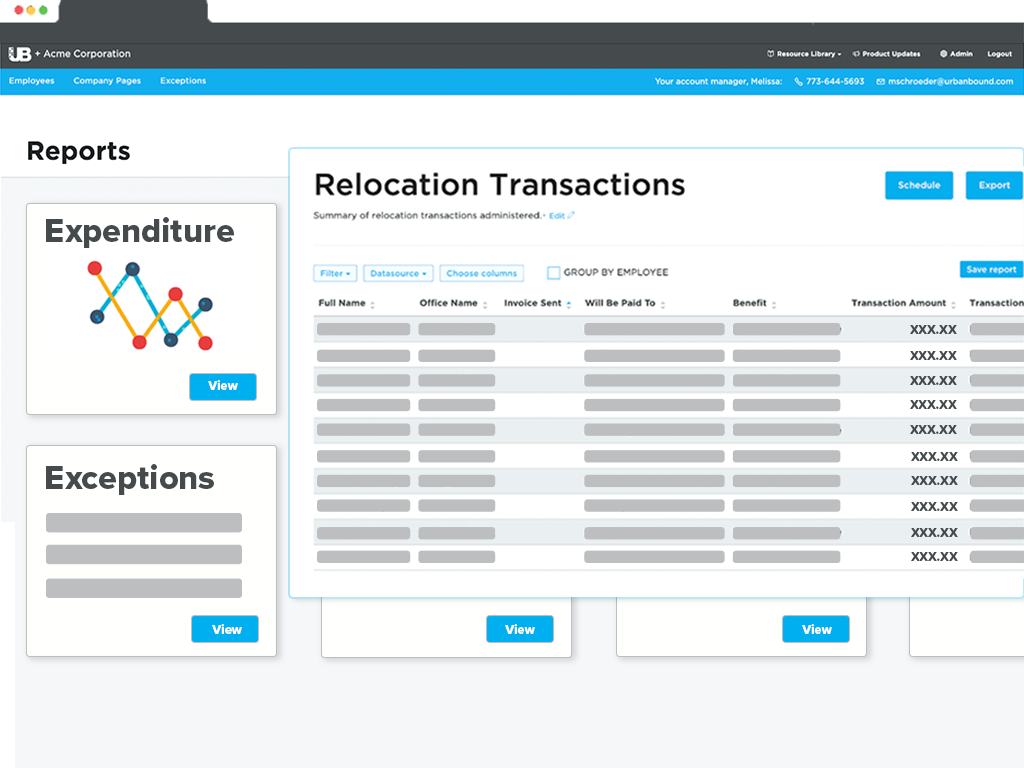This screenshot has height=768, width=1024.
Task: Go to the Employees tab
Action: 32,81
